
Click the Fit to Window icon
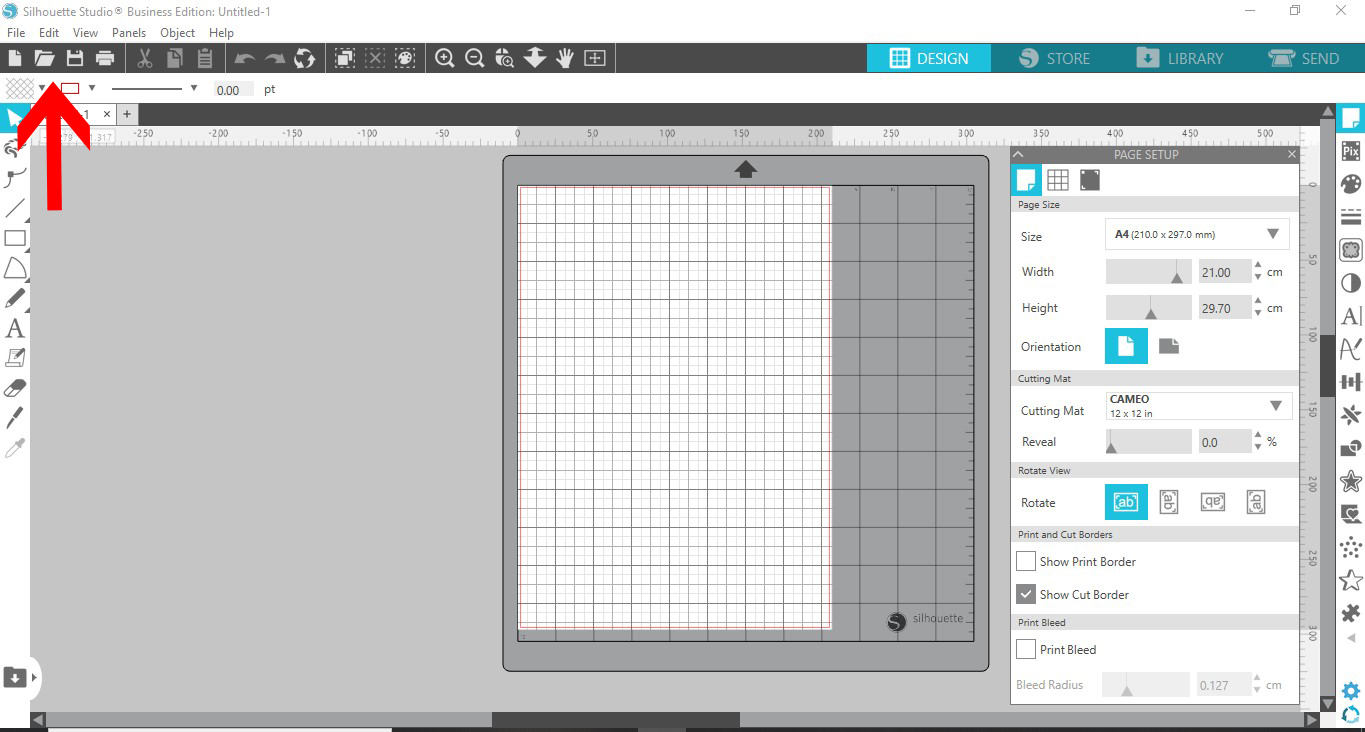point(595,58)
